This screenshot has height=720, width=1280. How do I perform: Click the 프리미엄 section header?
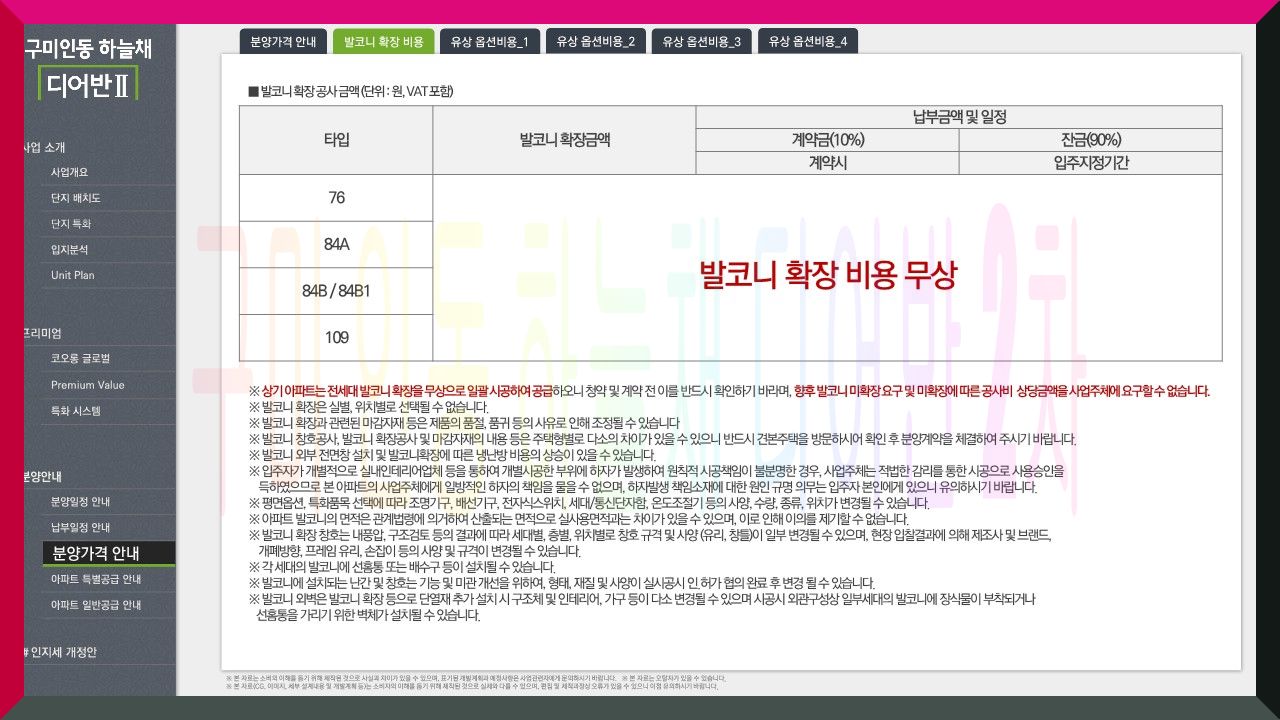point(43,333)
